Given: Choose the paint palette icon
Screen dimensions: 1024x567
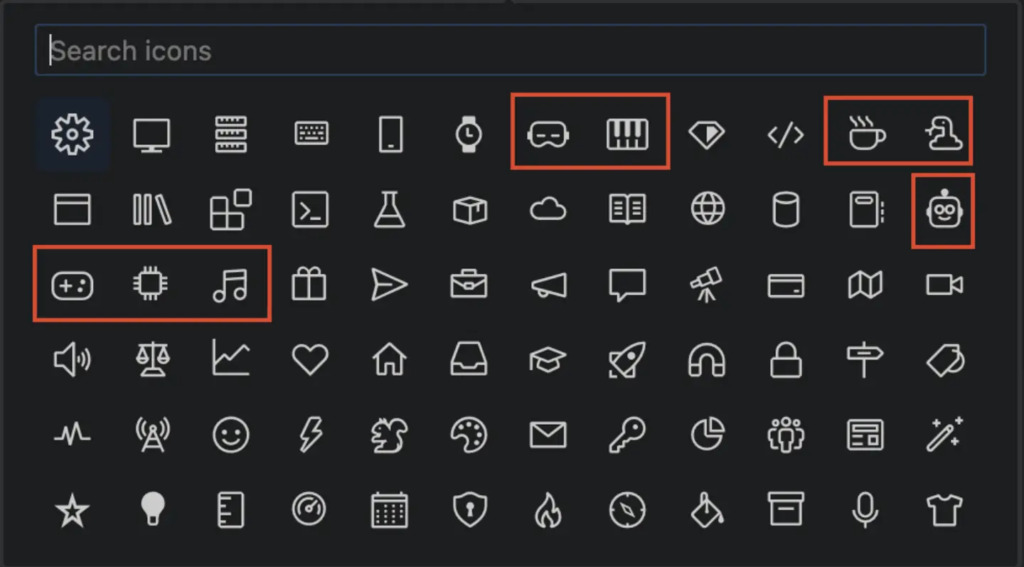Looking at the screenshot, I should coord(468,435).
